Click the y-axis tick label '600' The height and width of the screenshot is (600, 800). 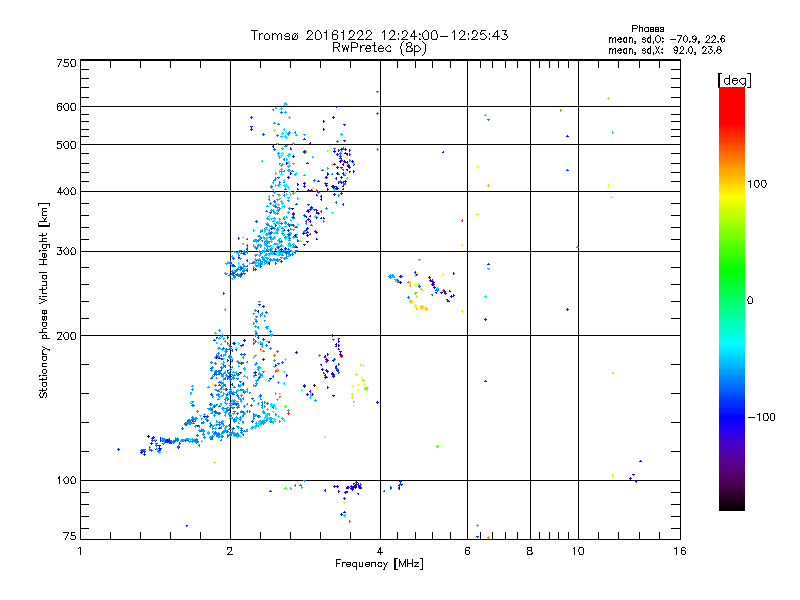[x=66, y=107]
